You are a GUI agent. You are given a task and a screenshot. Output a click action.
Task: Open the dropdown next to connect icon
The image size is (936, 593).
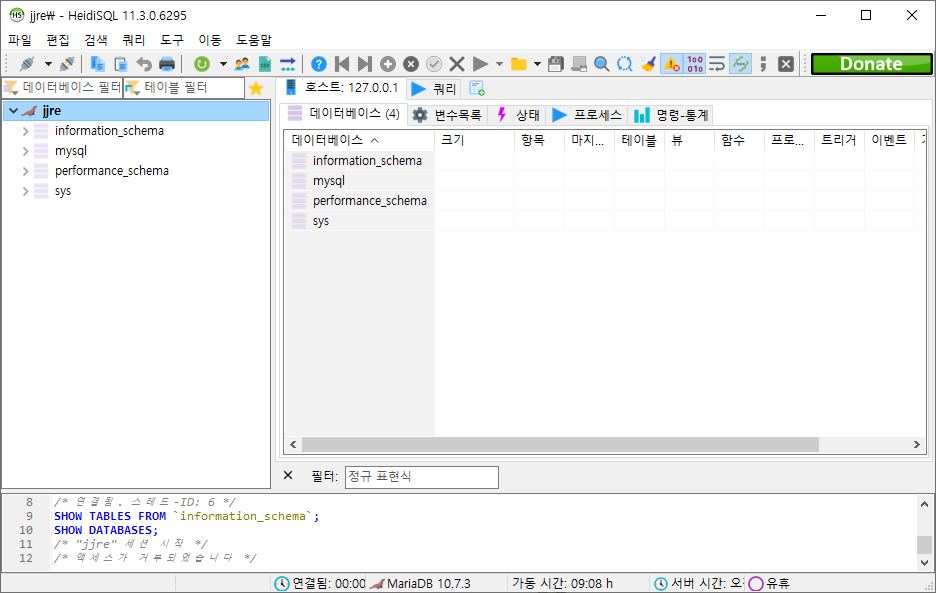tap(48, 64)
